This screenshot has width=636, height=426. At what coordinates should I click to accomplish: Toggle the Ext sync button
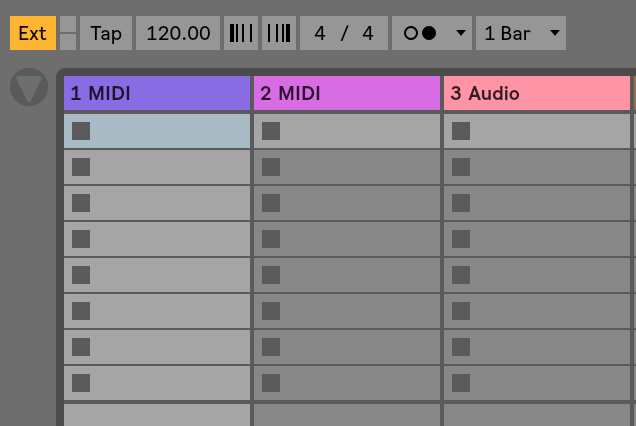[x=33, y=33]
